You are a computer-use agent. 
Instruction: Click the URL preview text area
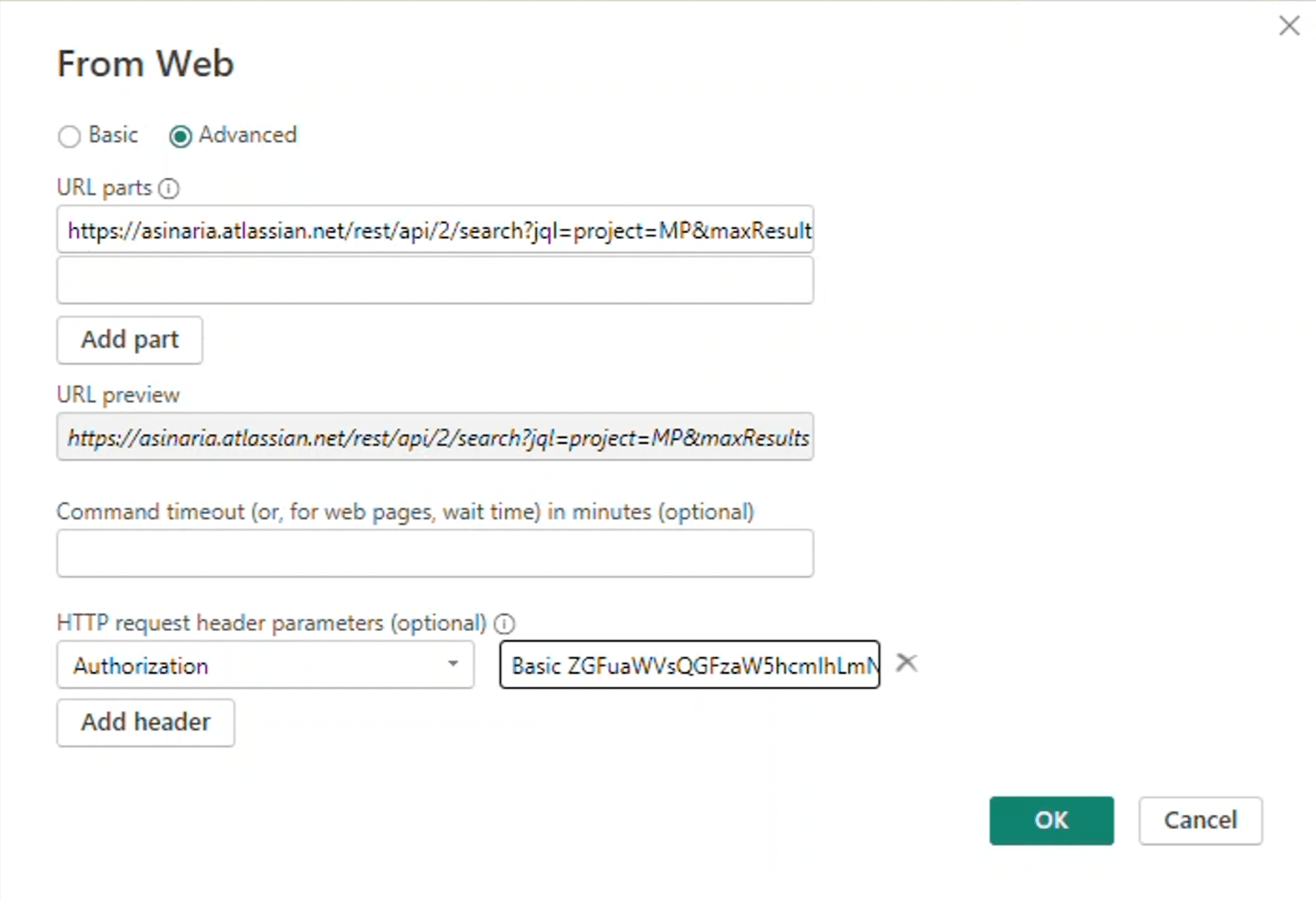pos(435,437)
